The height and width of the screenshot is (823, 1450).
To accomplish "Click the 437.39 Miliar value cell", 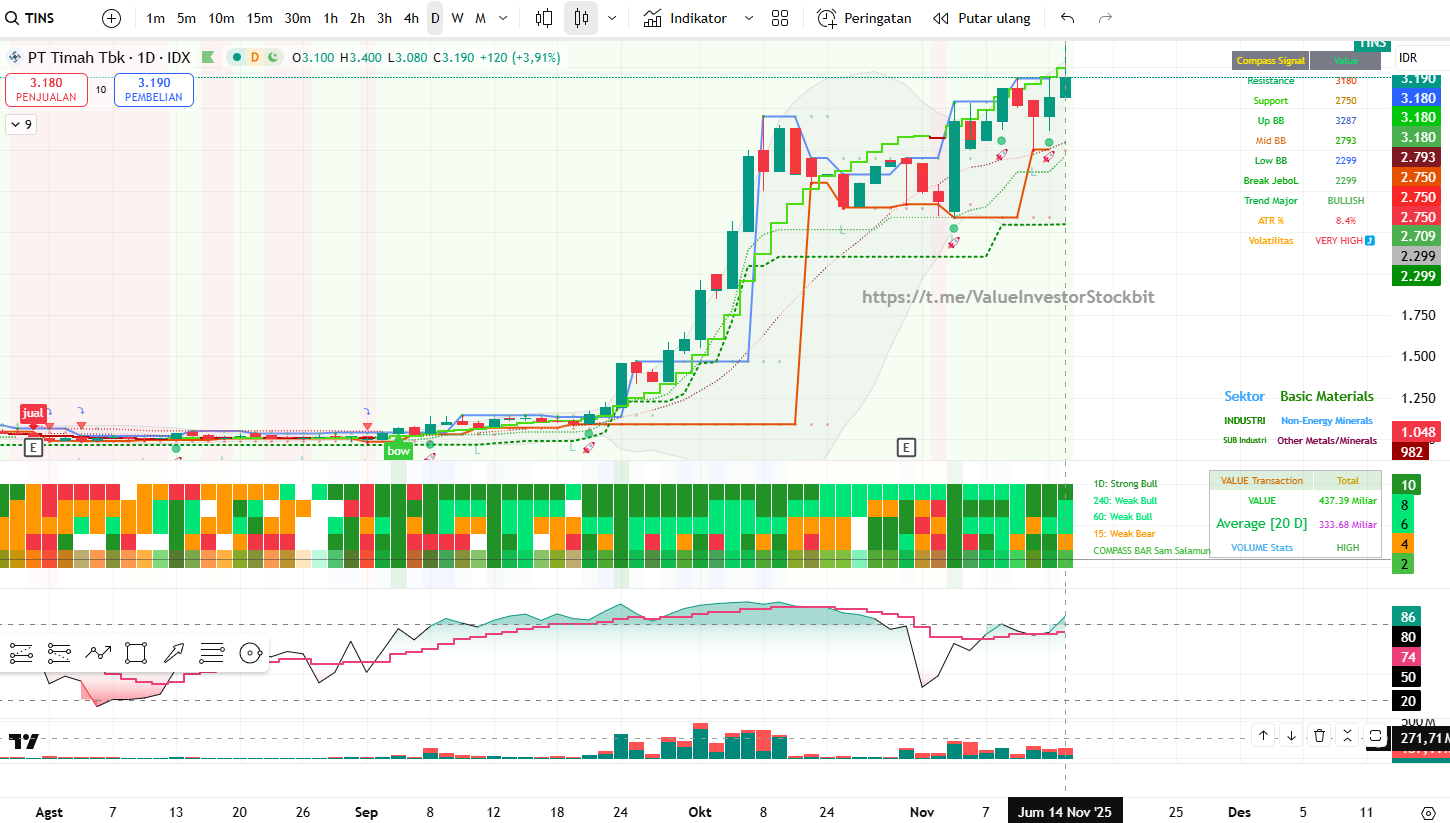I will pyautogui.click(x=1348, y=500).
